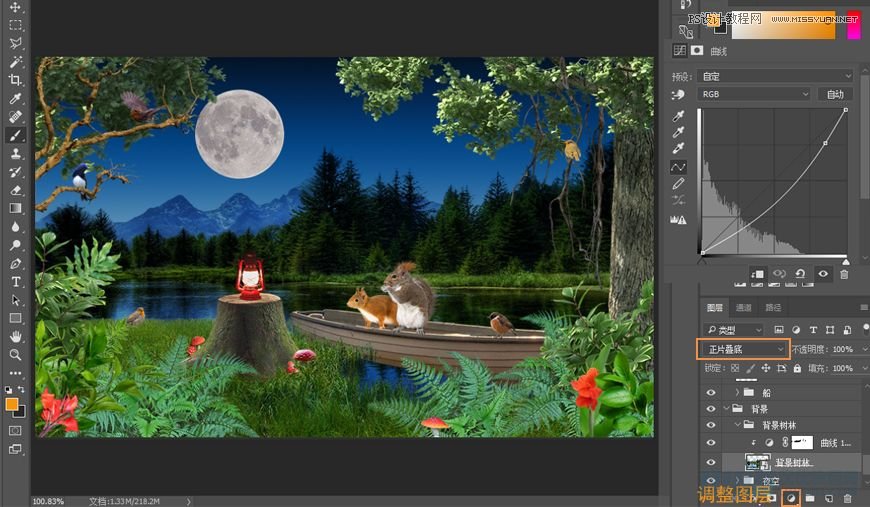This screenshot has height=507, width=870.
Task: Toggle curves adjustment visibility in Properties
Action: point(823,273)
